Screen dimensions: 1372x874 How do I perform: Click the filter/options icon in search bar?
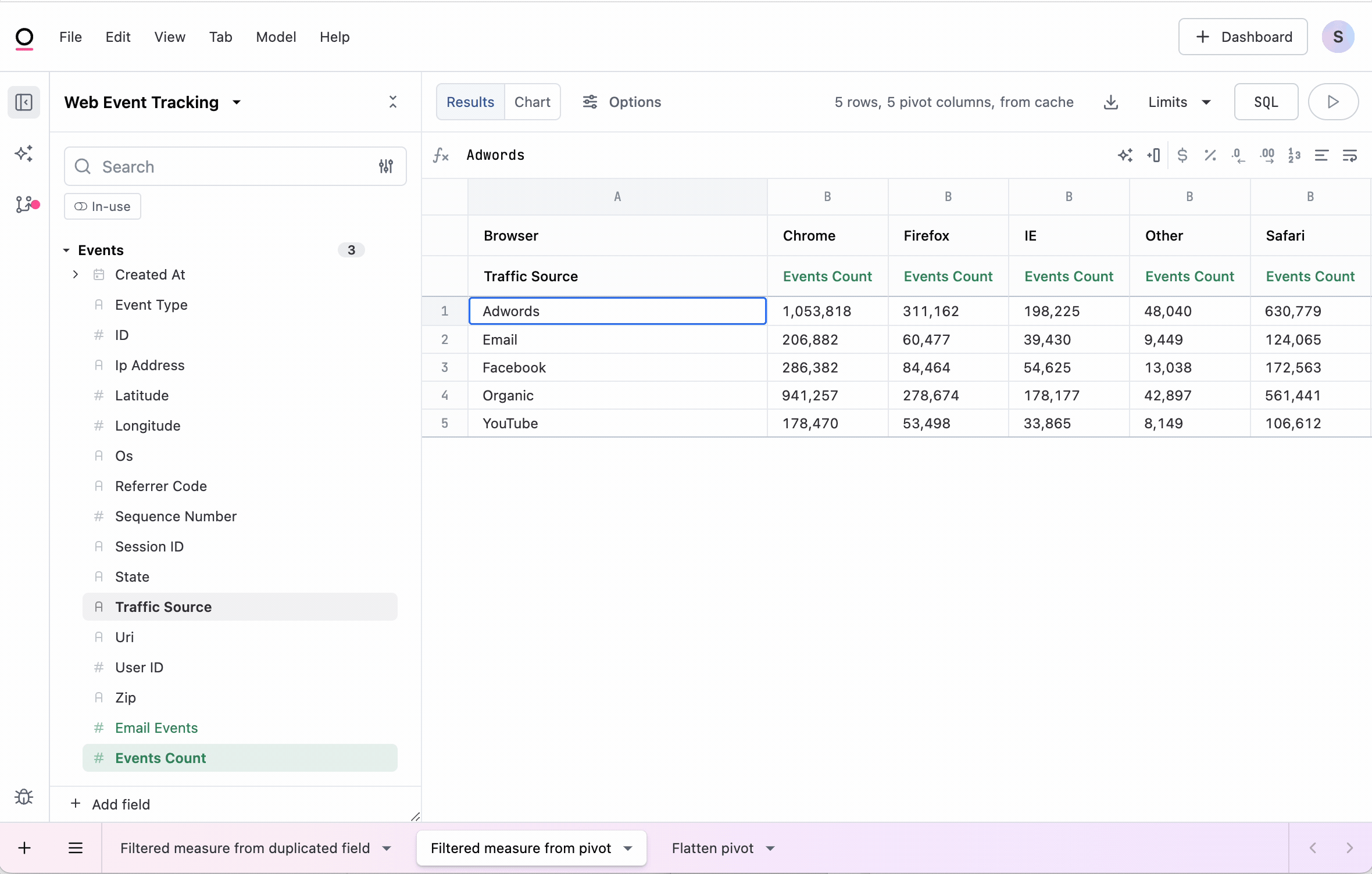coord(386,166)
